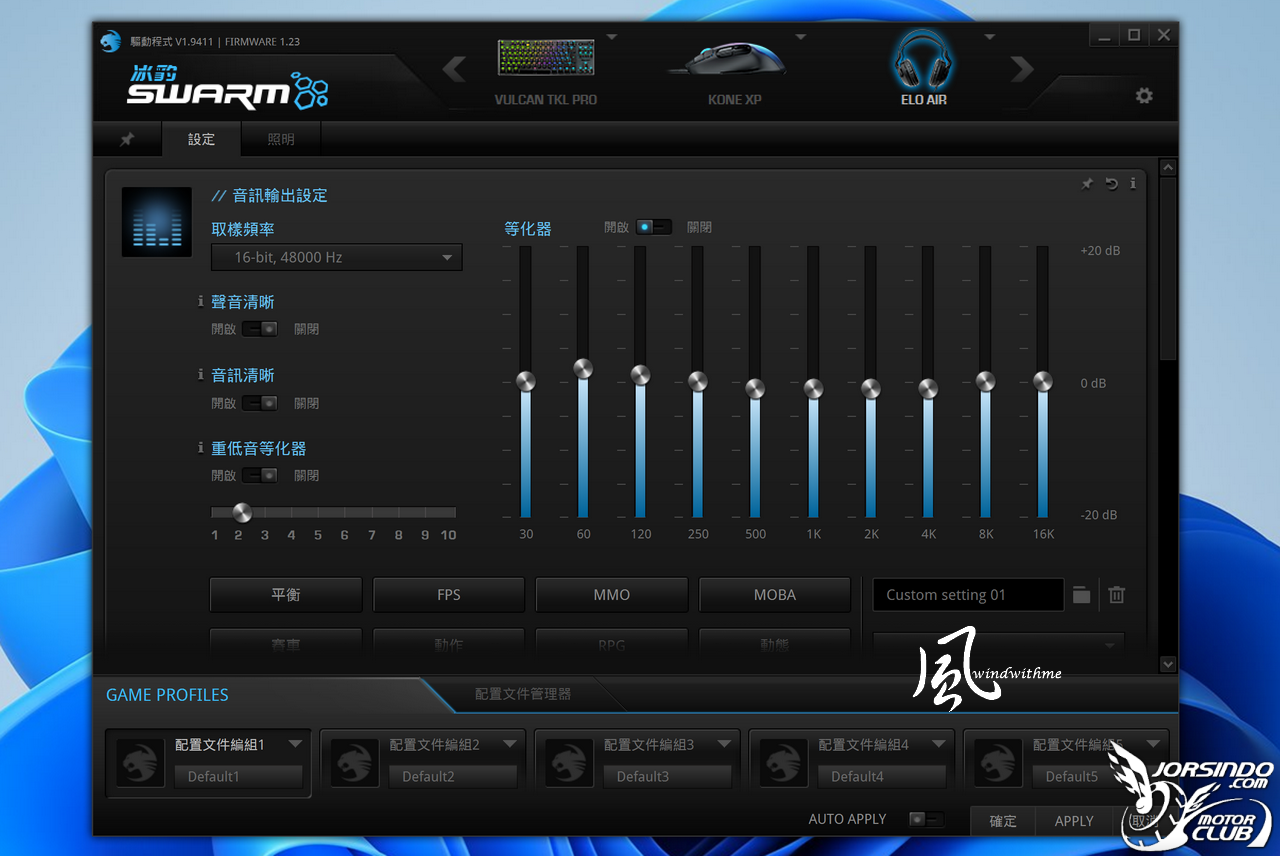Open the 取樣頻率 sample rate dropdown

(x=336, y=257)
